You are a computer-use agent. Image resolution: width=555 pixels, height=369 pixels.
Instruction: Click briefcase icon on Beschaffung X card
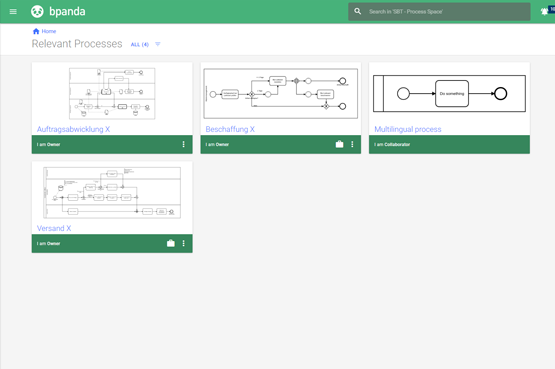pyautogui.click(x=339, y=144)
